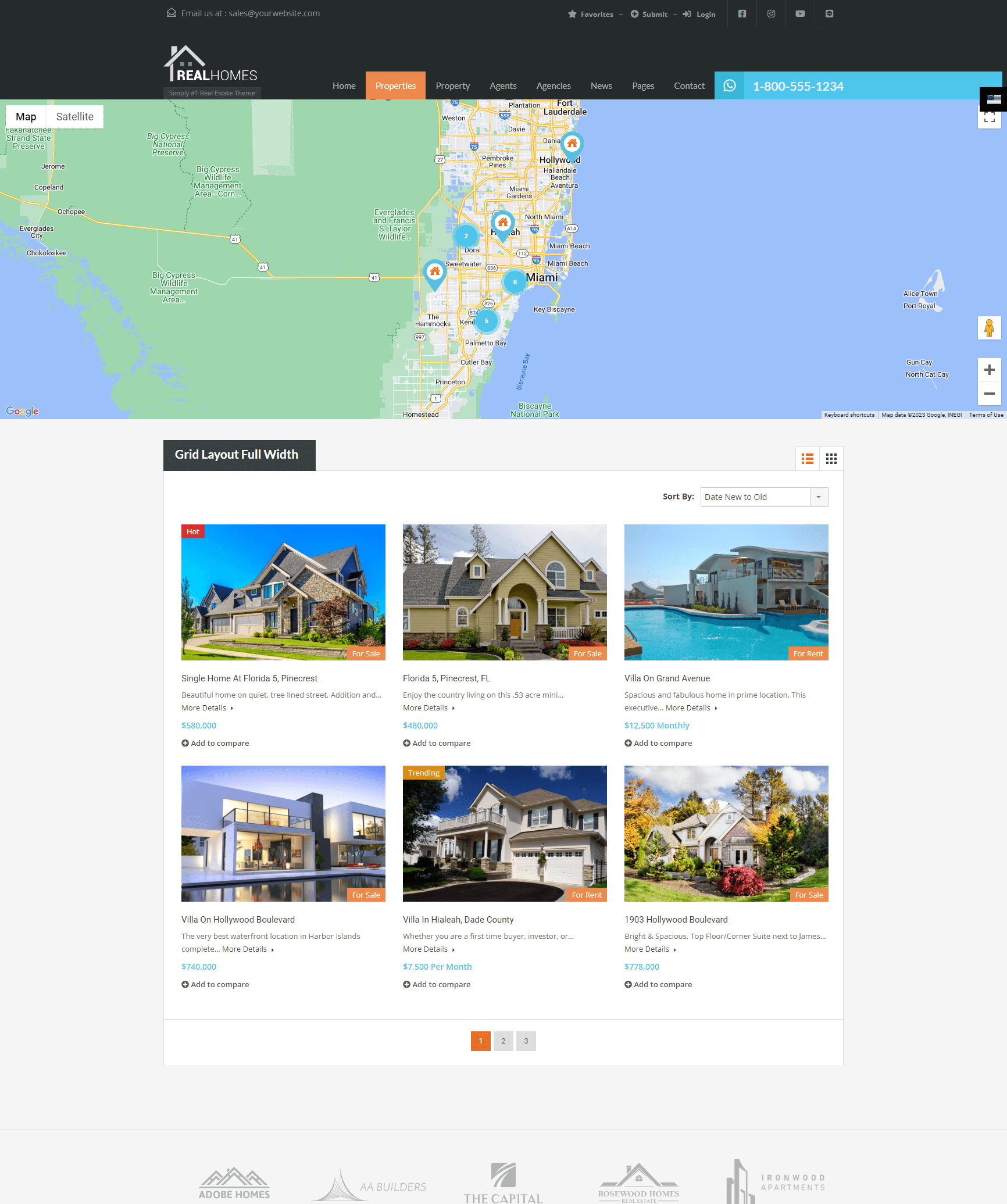Screen dimensions: 1007x1204
Task: Click the Ironwood Apartments partner logo
Action: [x=776, y=1182]
